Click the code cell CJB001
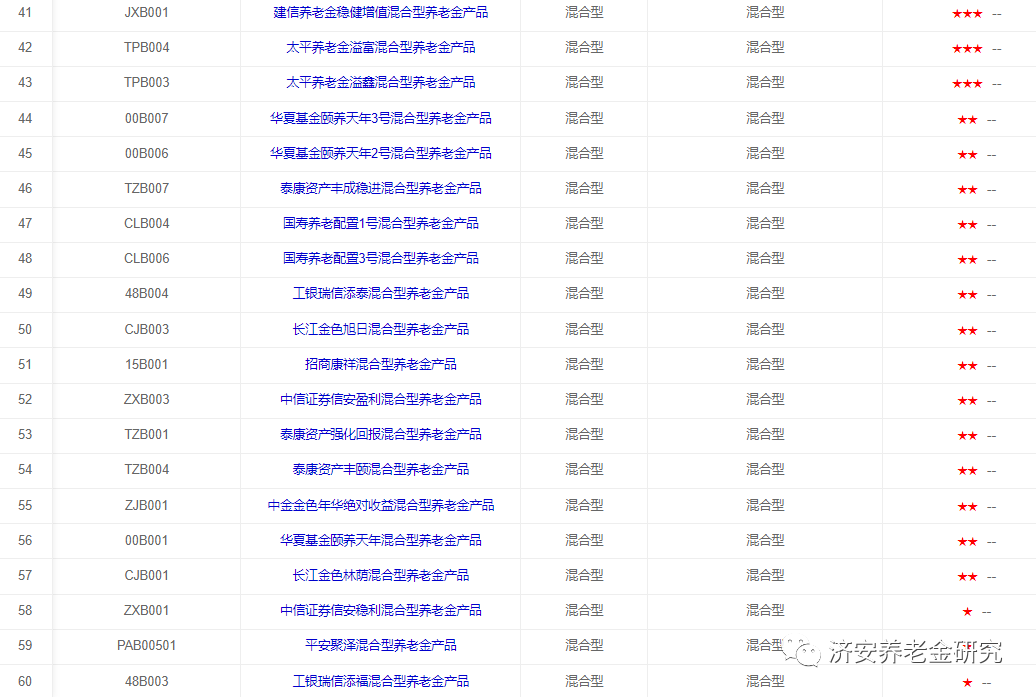This screenshot has height=697, width=1036. coord(147,575)
